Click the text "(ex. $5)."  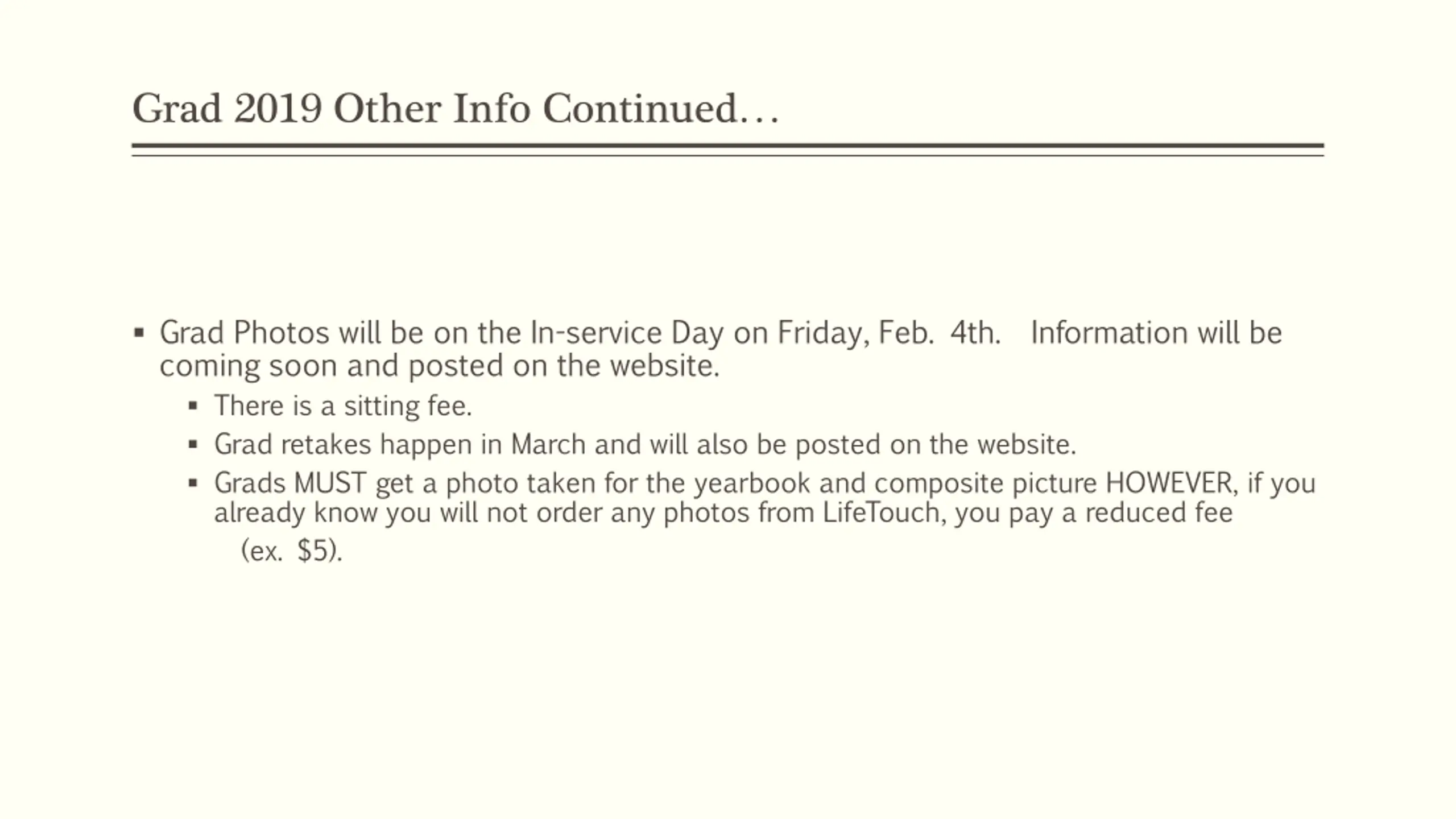tap(292, 551)
